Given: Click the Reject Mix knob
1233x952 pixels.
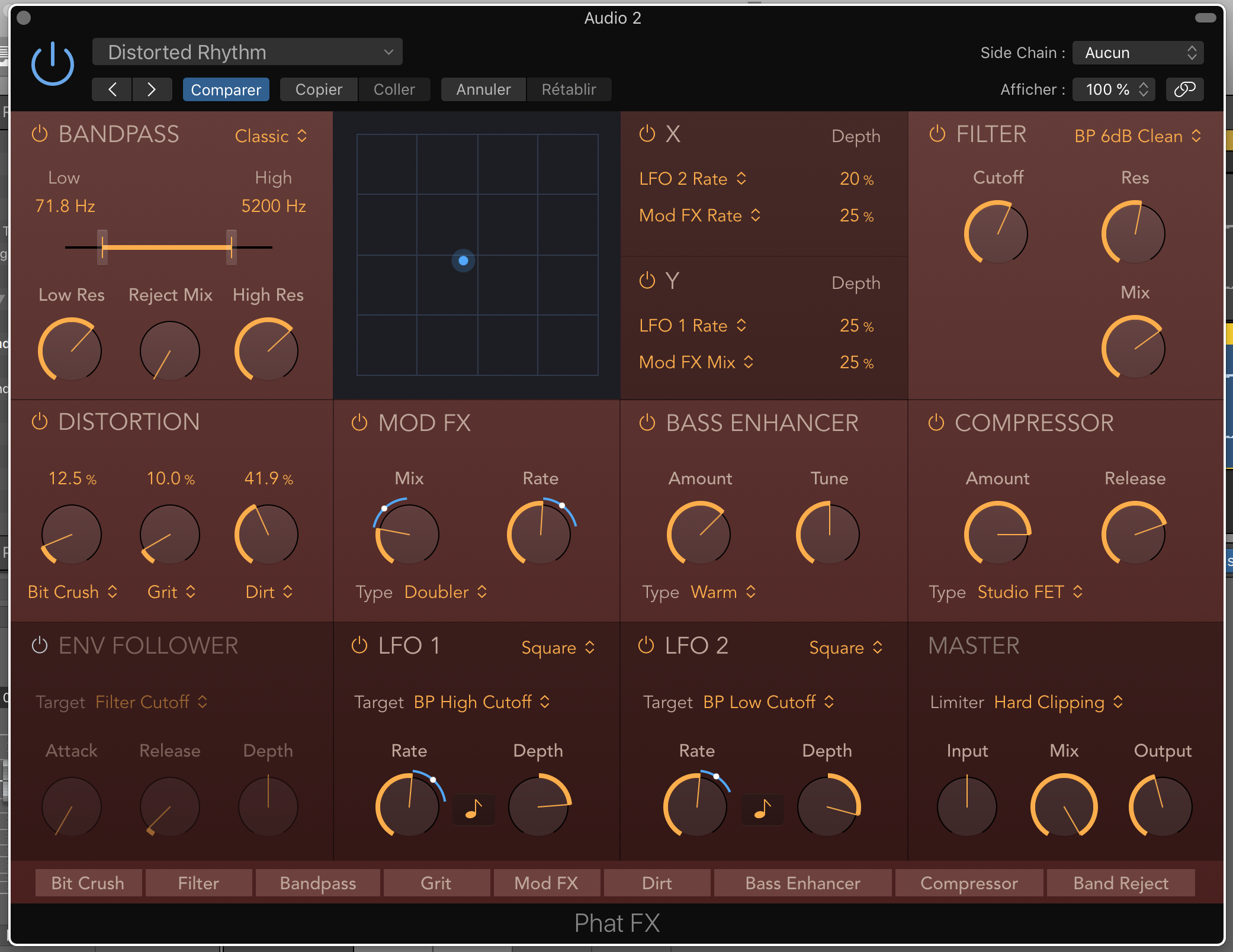Looking at the screenshot, I should (170, 351).
